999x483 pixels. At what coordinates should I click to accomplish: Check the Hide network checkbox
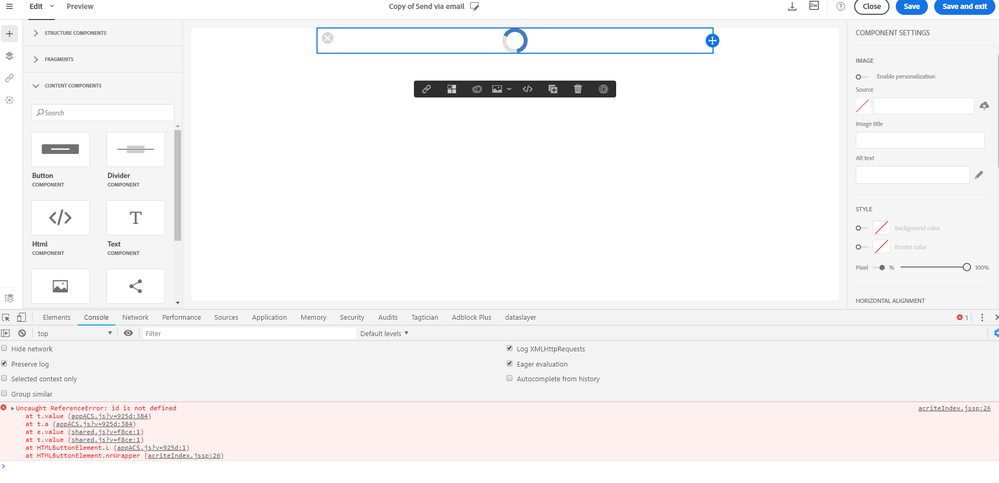[x=4, y=349]
